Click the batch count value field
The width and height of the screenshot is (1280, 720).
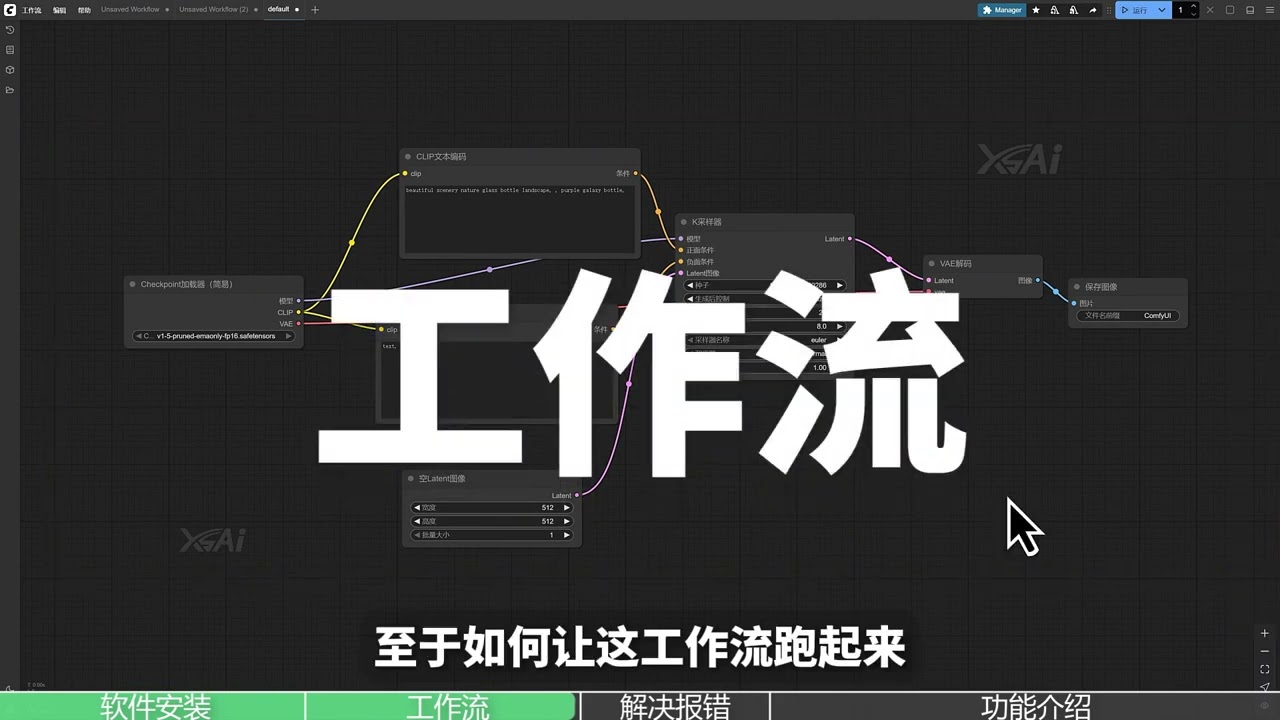(1181, 10)
